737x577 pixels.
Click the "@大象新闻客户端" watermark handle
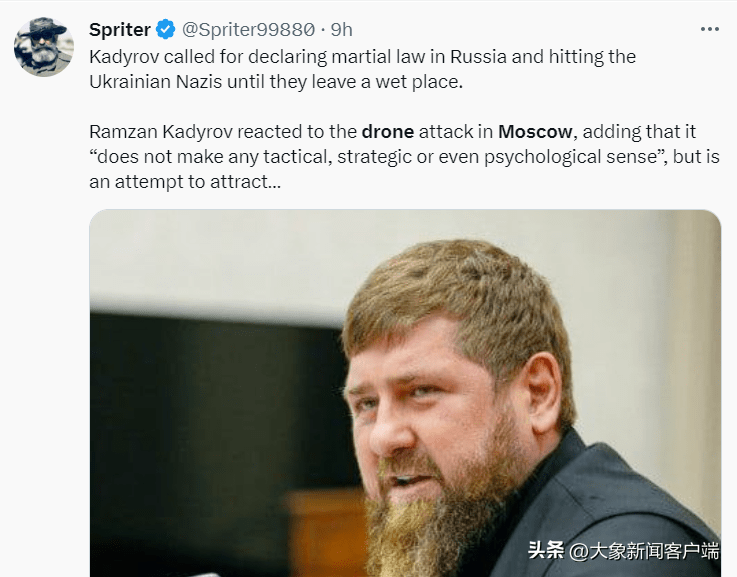(x=644, y=551)
